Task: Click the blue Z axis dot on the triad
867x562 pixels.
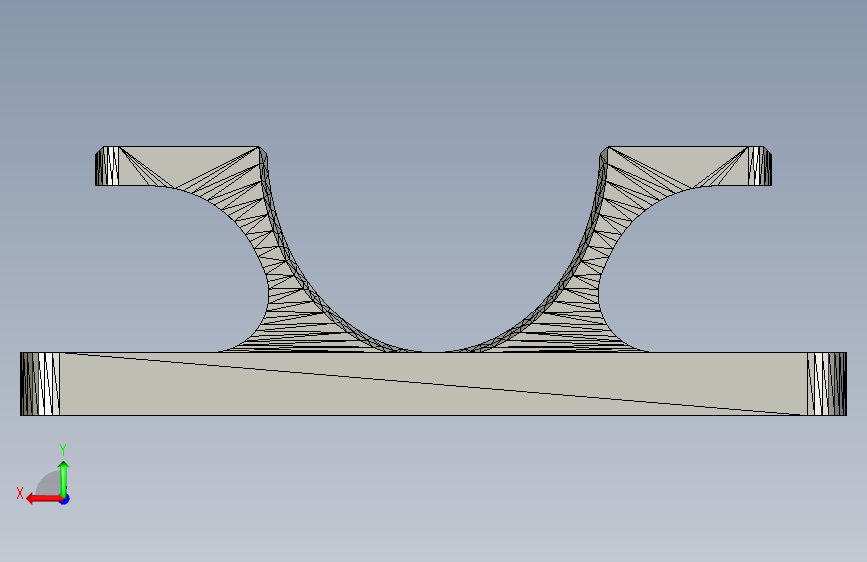Action: click(65, 499)
